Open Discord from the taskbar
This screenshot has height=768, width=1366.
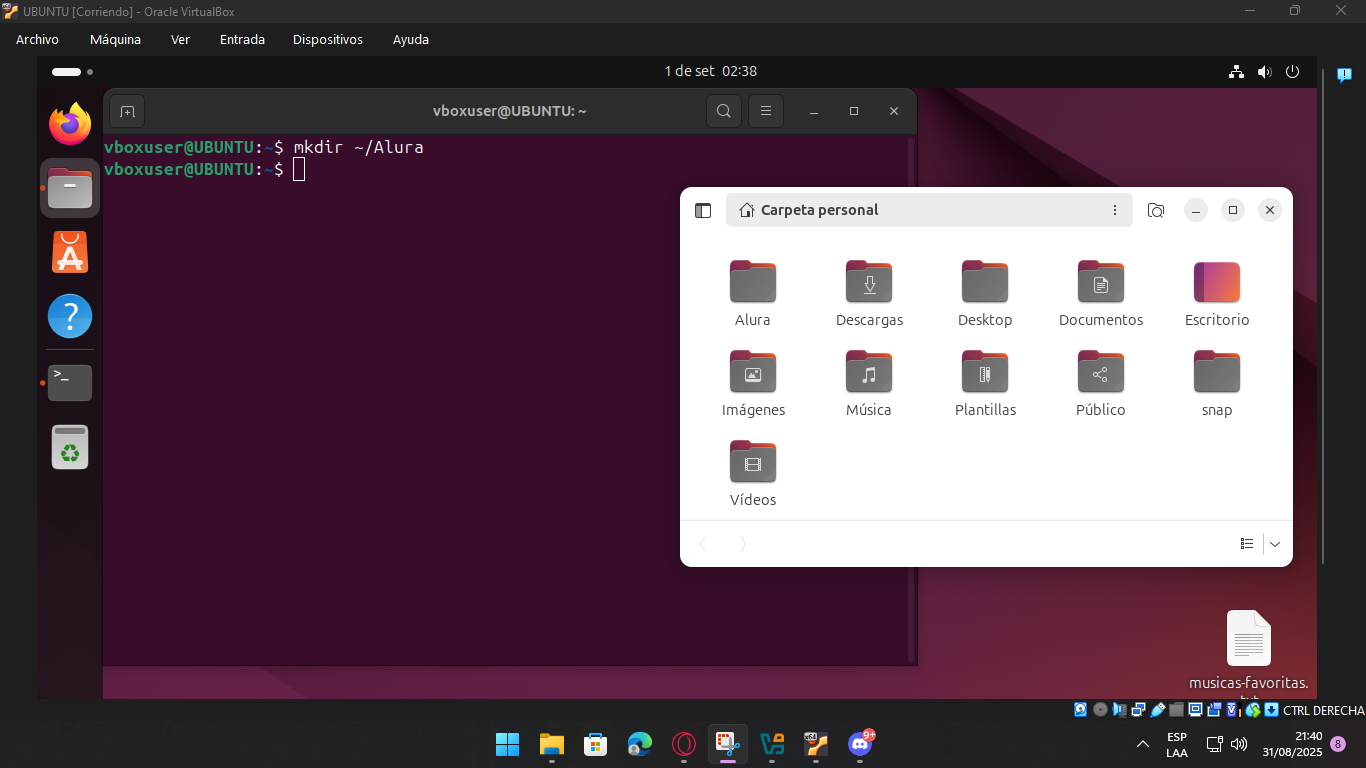[x=860, y=744]
